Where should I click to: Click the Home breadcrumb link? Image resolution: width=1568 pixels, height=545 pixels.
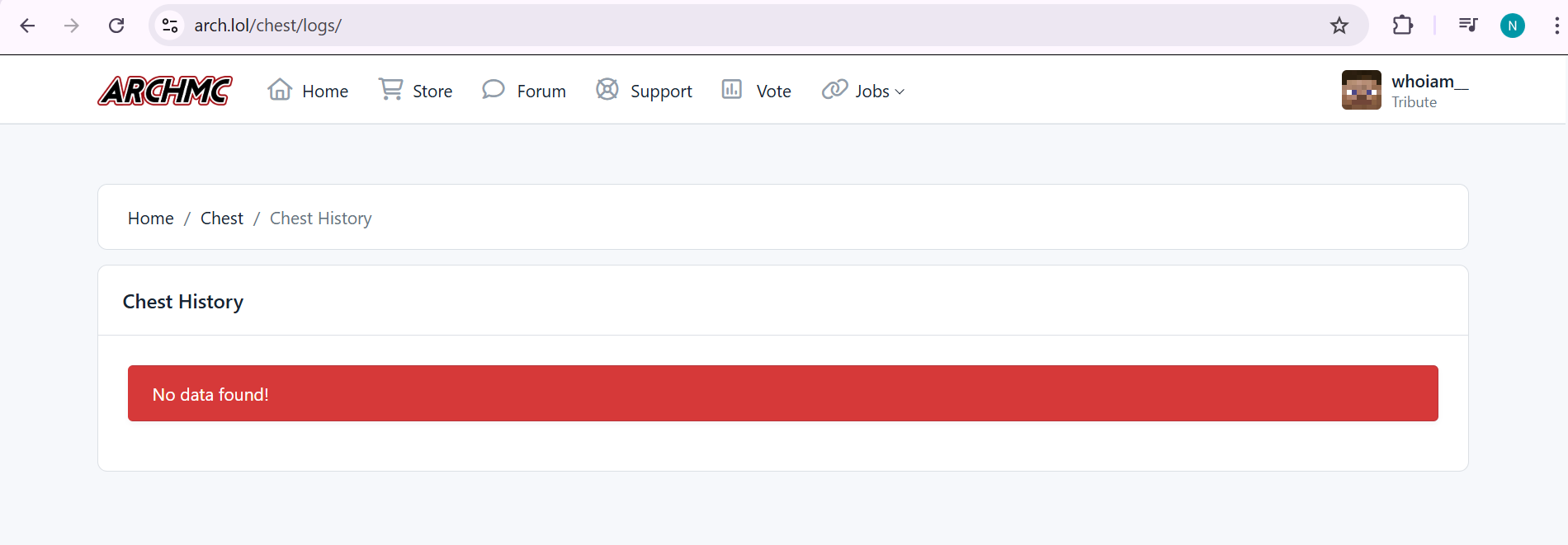(x=150, y=218)
